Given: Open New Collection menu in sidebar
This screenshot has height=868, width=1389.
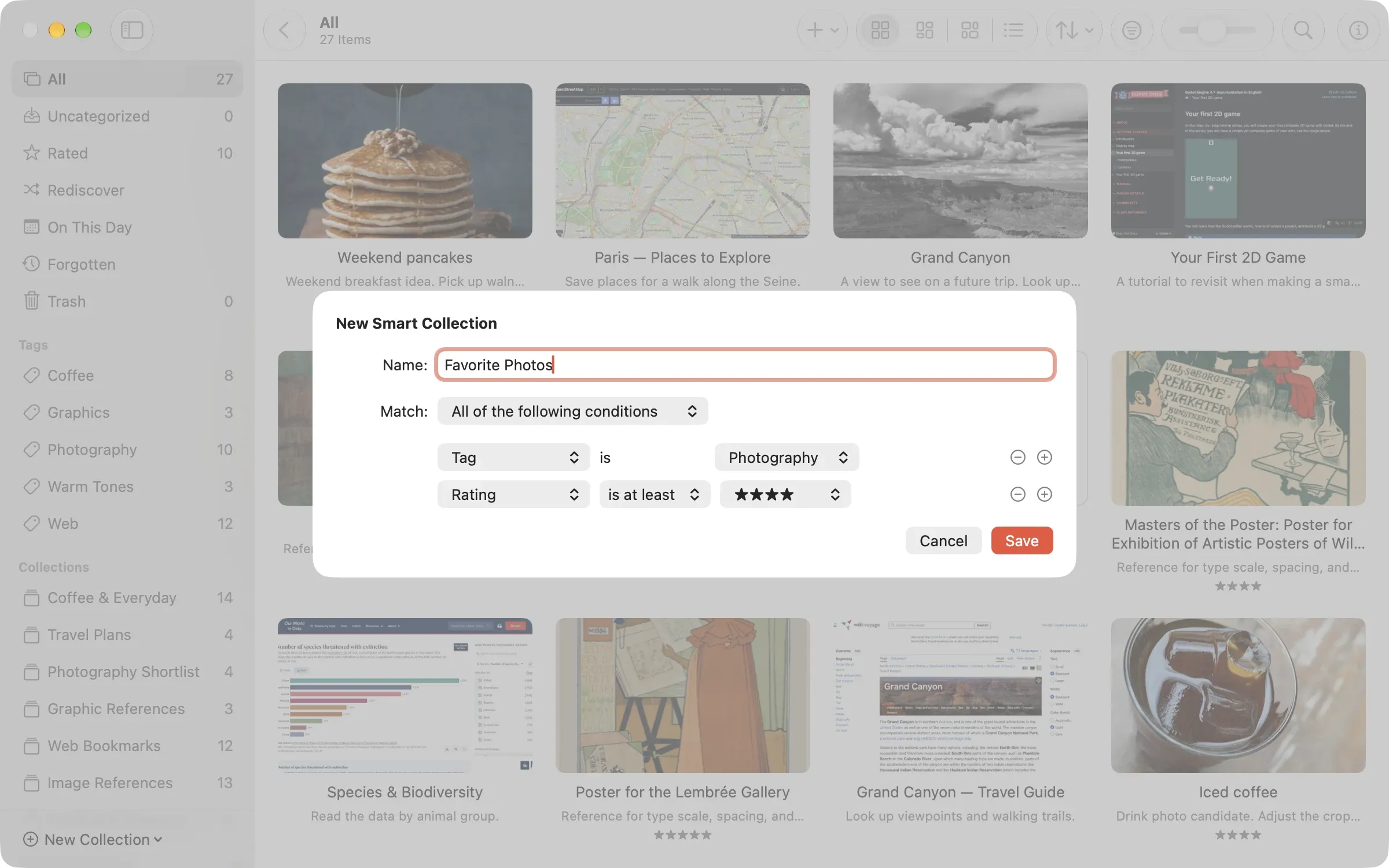Looking at the screenshot, I should [x=93, y=839].
